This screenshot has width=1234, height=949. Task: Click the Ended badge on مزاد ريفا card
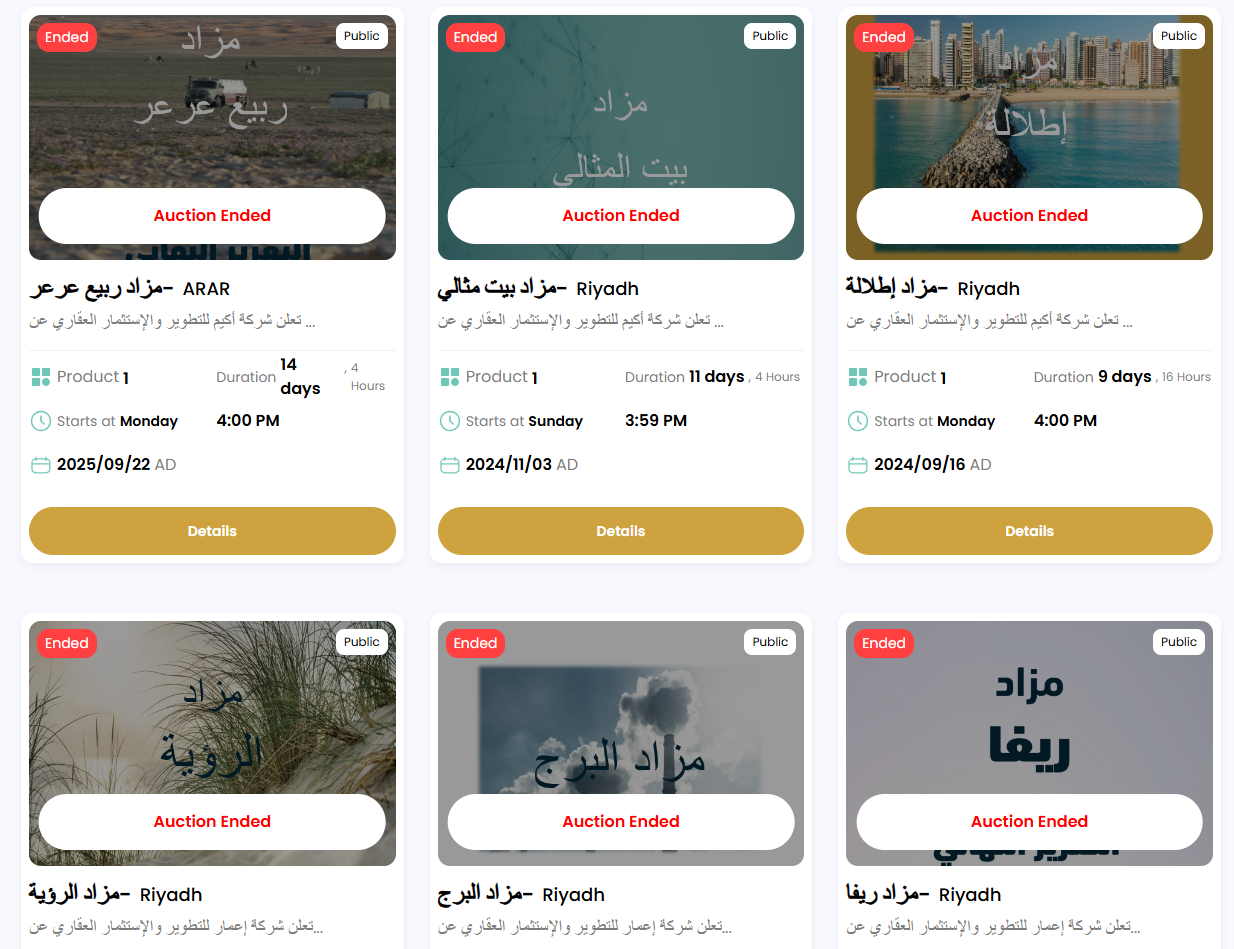[884, 643]
